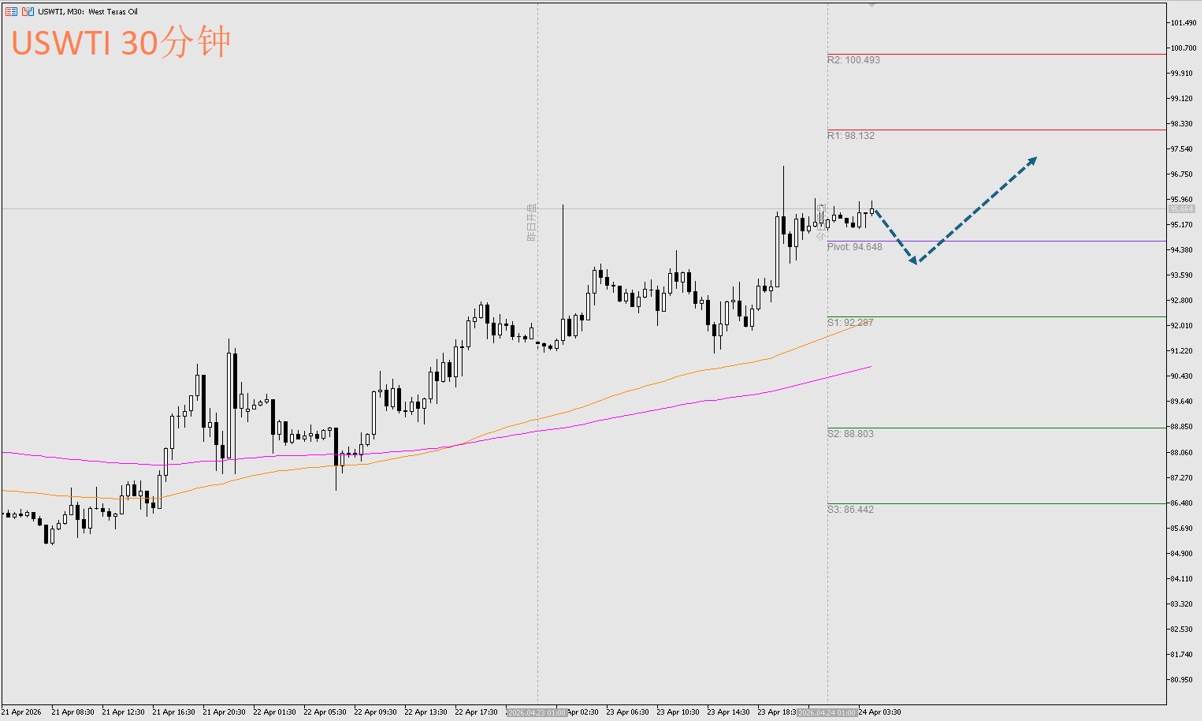This screenshot has width=1202, height=721.
Task: Click the 2026.04.23 01:00 highlighted date marker
Action: pyautogui.click(x=538, y=712)
